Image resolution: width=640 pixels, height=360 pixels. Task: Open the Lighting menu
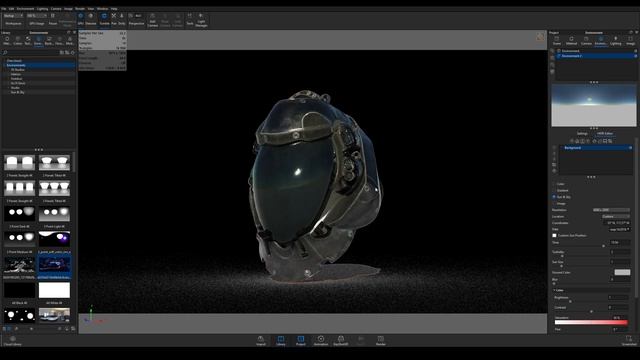tap(42, 9)
